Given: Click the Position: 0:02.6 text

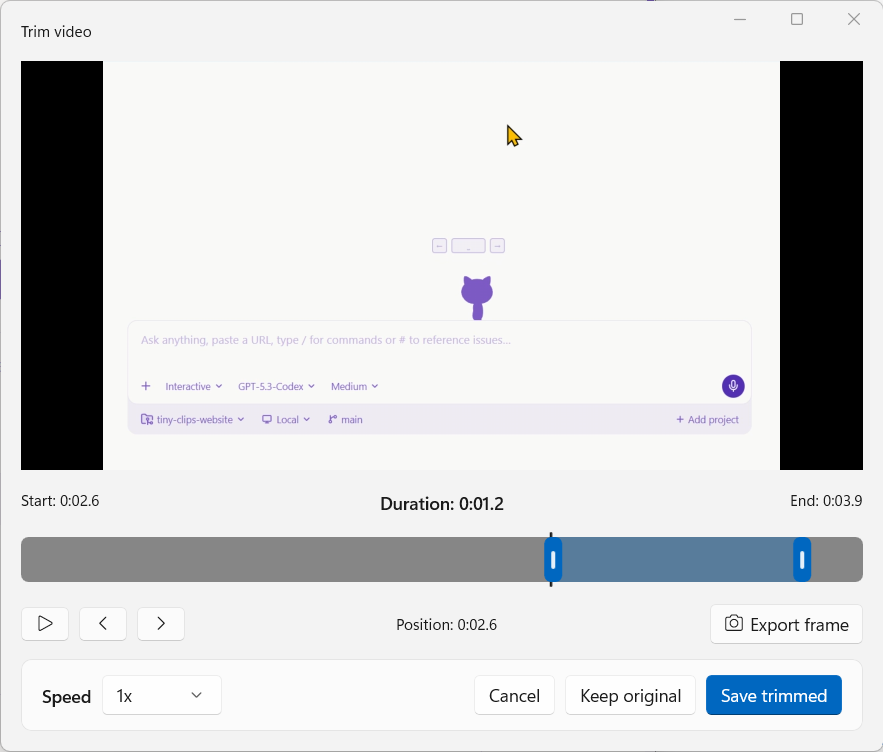Looking at the screenshot, I should tap(447, 625).
